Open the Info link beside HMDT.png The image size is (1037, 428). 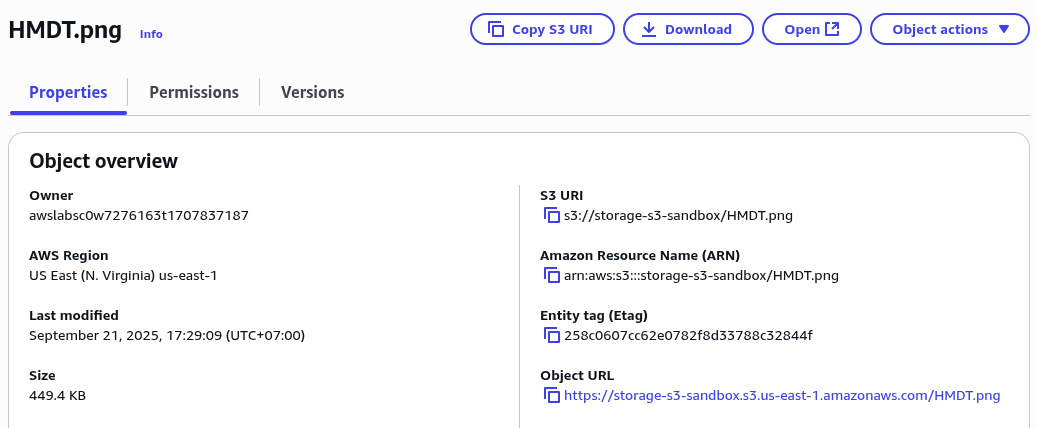[x=151, y=34]
